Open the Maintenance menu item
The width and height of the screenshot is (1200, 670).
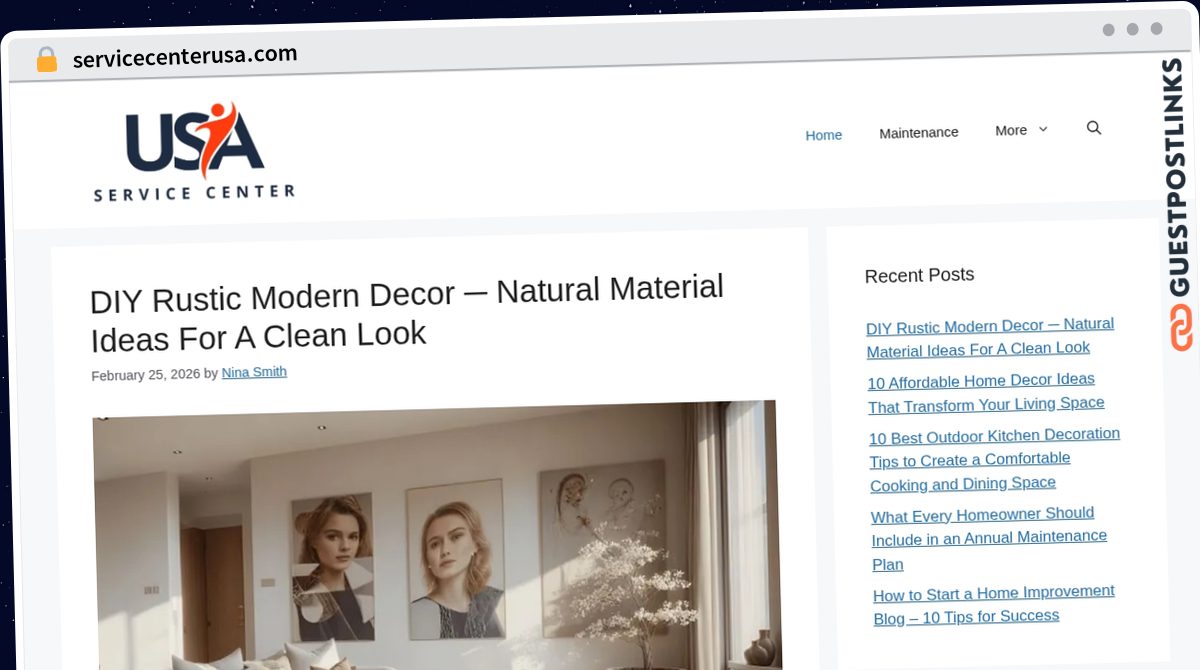click(x=919, y=132)
